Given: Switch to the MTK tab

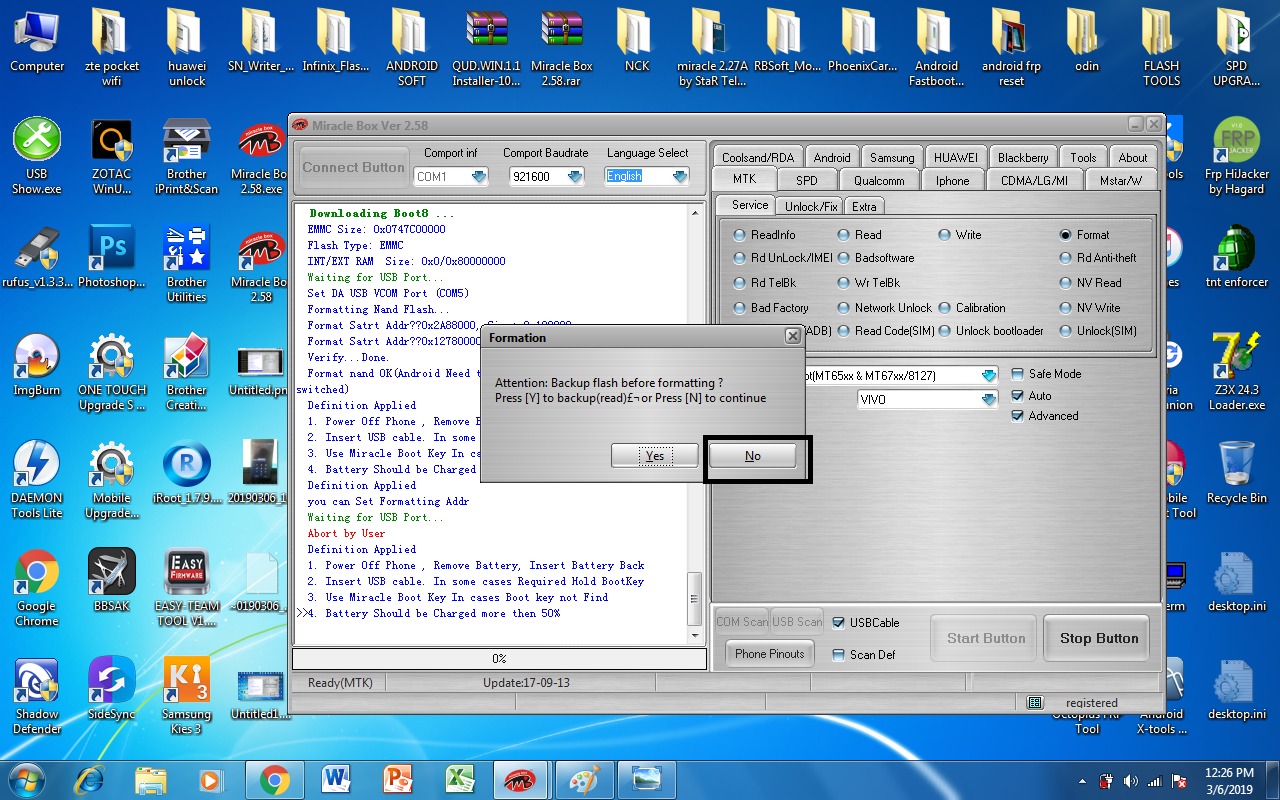Looking at the screenshot, I should pyautogui.click(x=744, y=179).
